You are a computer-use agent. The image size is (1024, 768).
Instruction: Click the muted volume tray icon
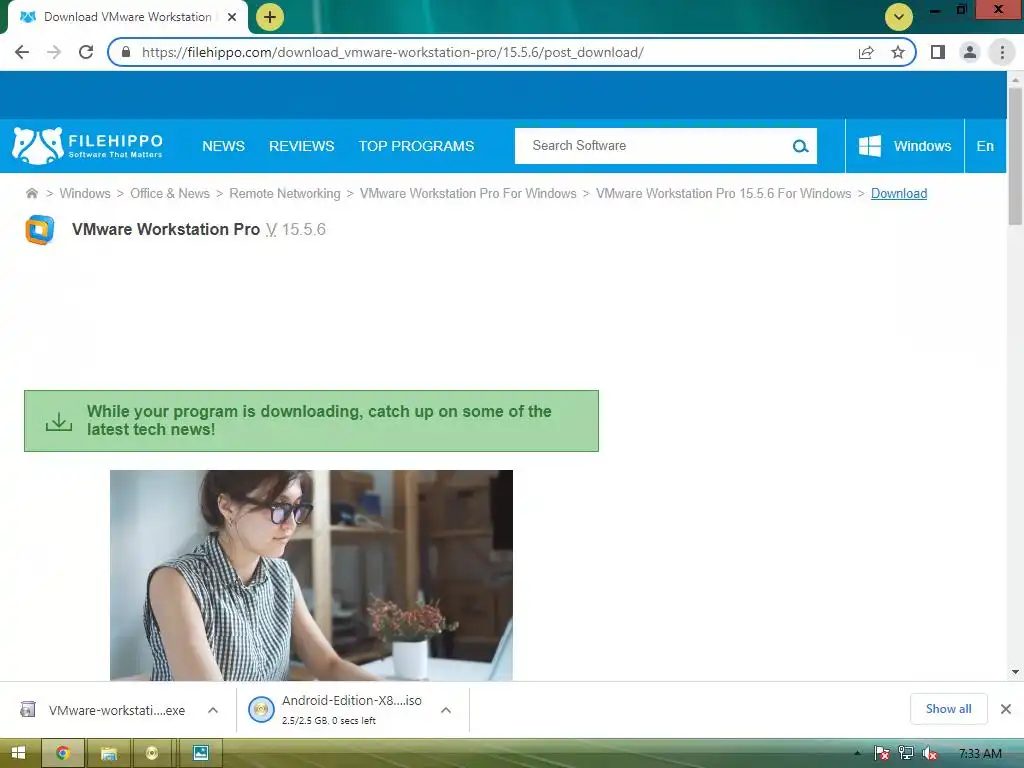pos(930,753)
